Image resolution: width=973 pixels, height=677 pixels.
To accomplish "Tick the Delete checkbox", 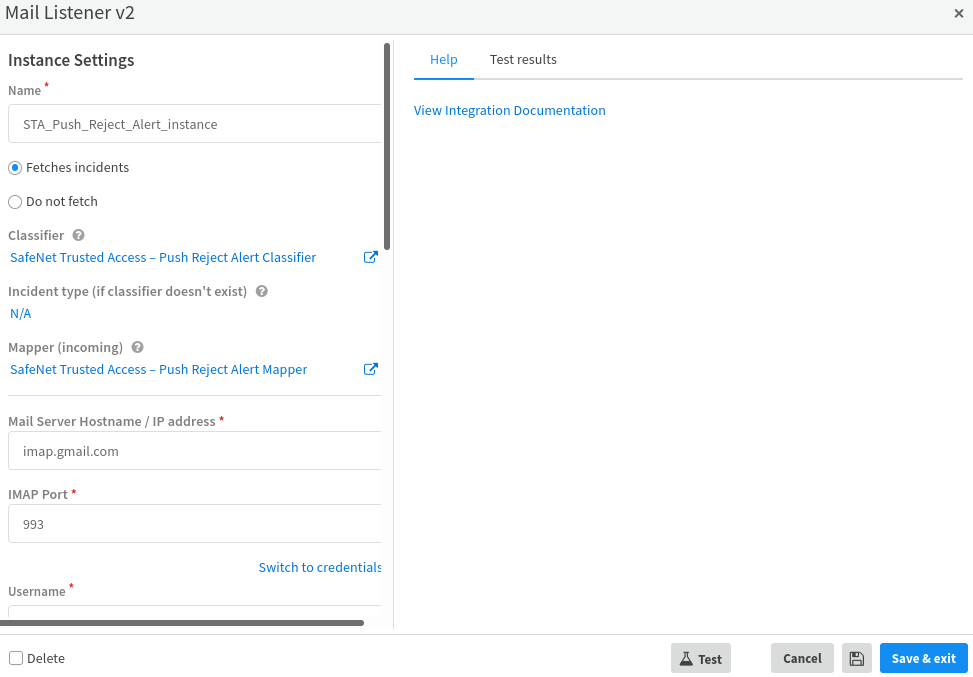I will pyautogui.click(x=16, y=658).
